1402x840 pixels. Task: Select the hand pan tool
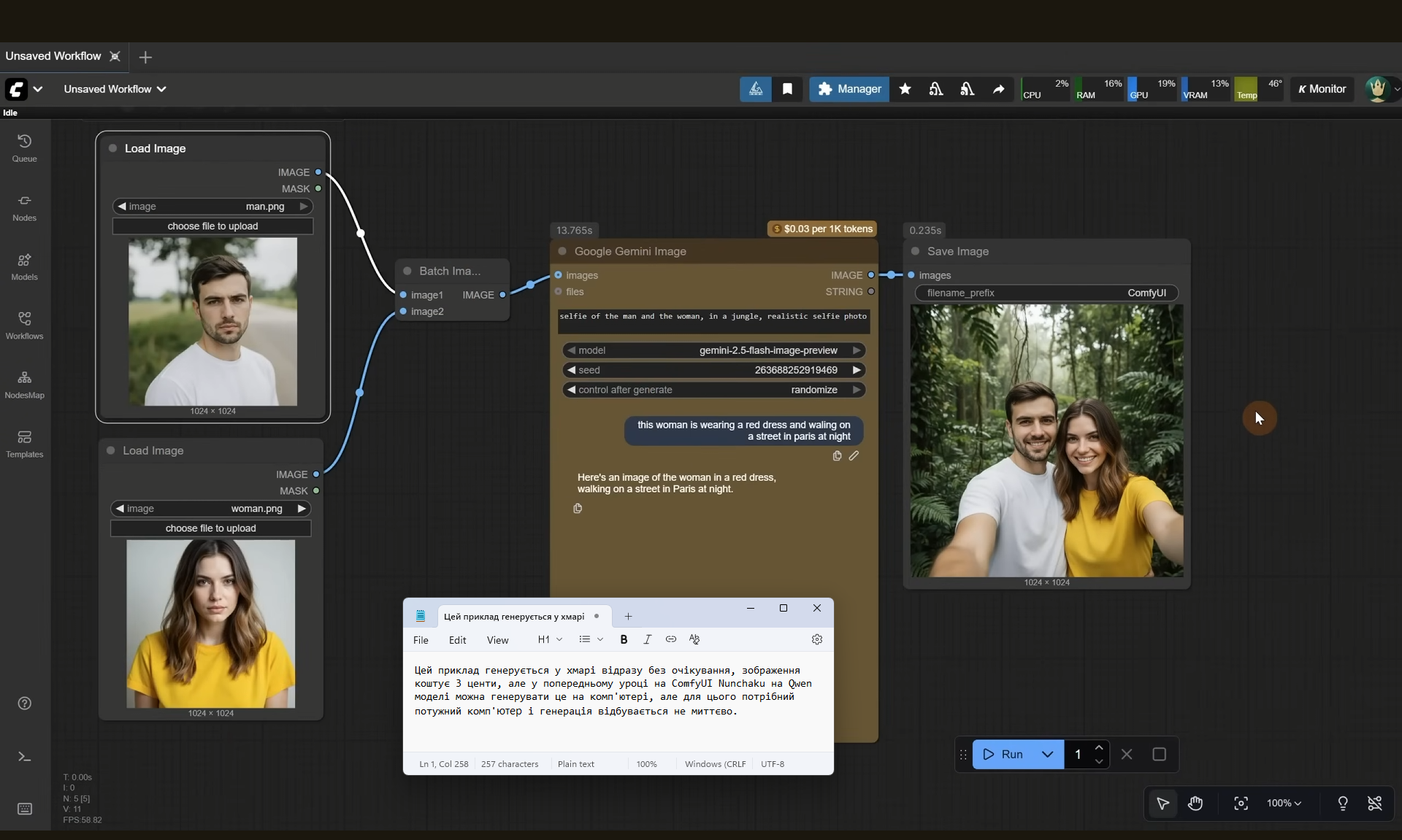(x=1195, y=804)
